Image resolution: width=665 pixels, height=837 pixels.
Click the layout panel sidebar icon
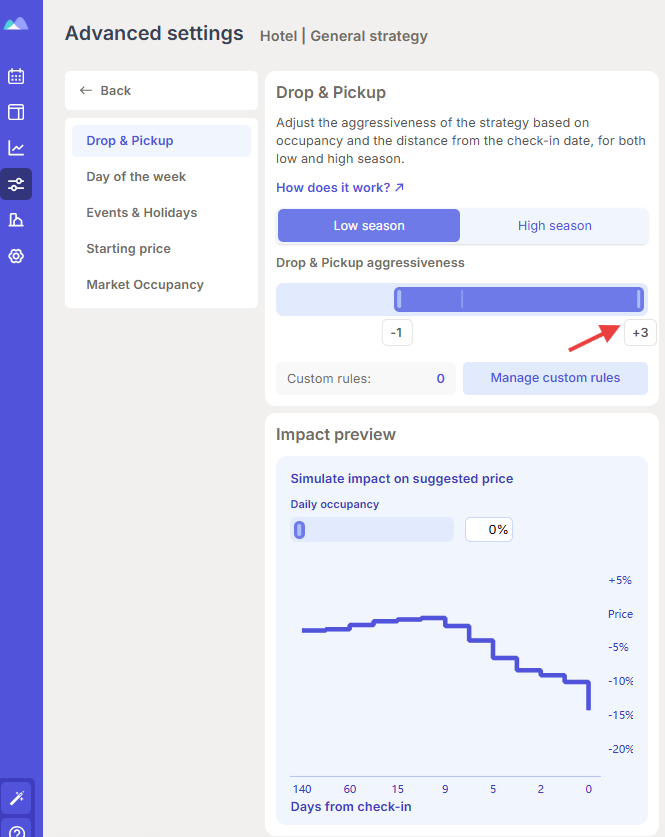click(x=16, y=112)
